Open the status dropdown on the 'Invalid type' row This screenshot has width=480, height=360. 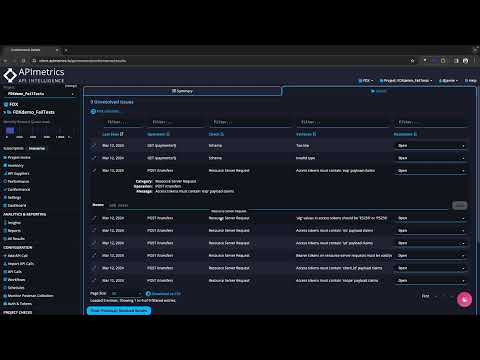click(x=431, y=158)
